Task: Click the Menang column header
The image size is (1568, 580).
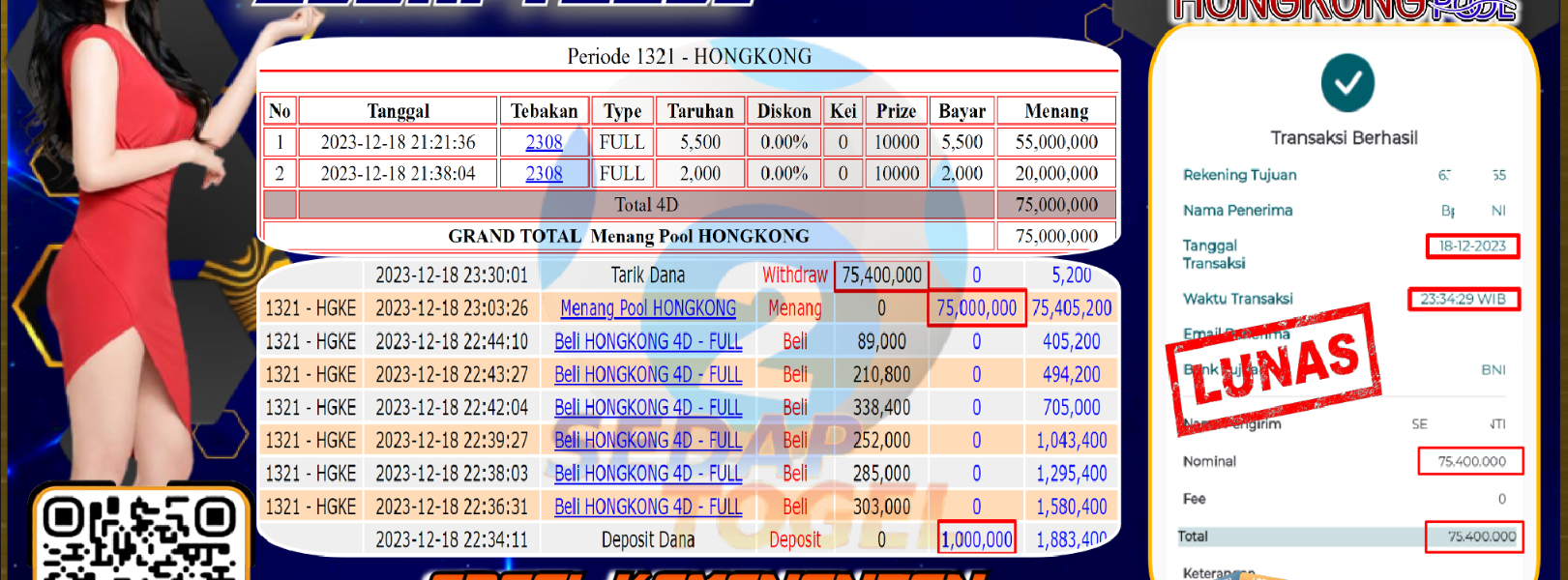Action: click(1056, 111)
